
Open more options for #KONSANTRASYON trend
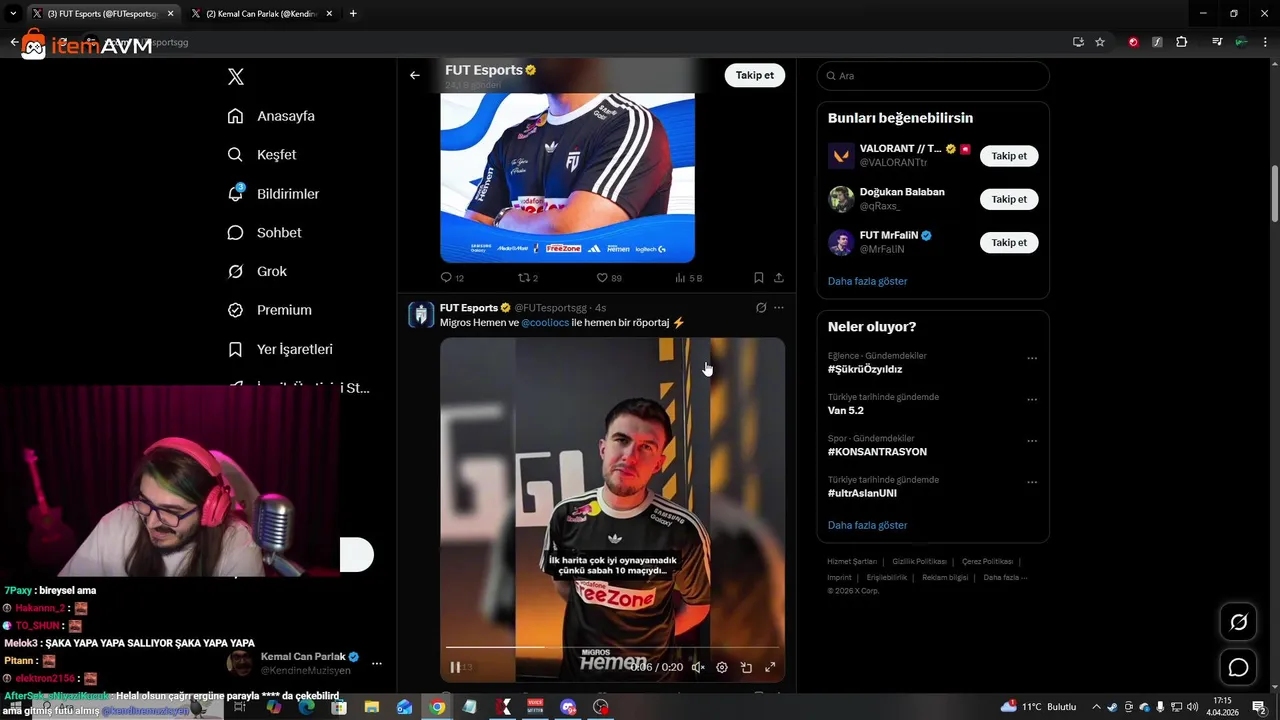(1032, 441)
